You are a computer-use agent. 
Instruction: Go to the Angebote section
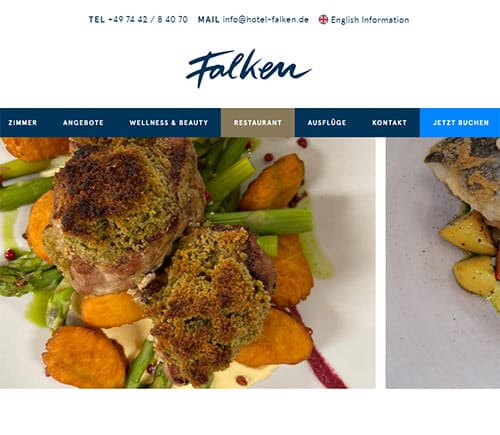[x=83, y=123]
